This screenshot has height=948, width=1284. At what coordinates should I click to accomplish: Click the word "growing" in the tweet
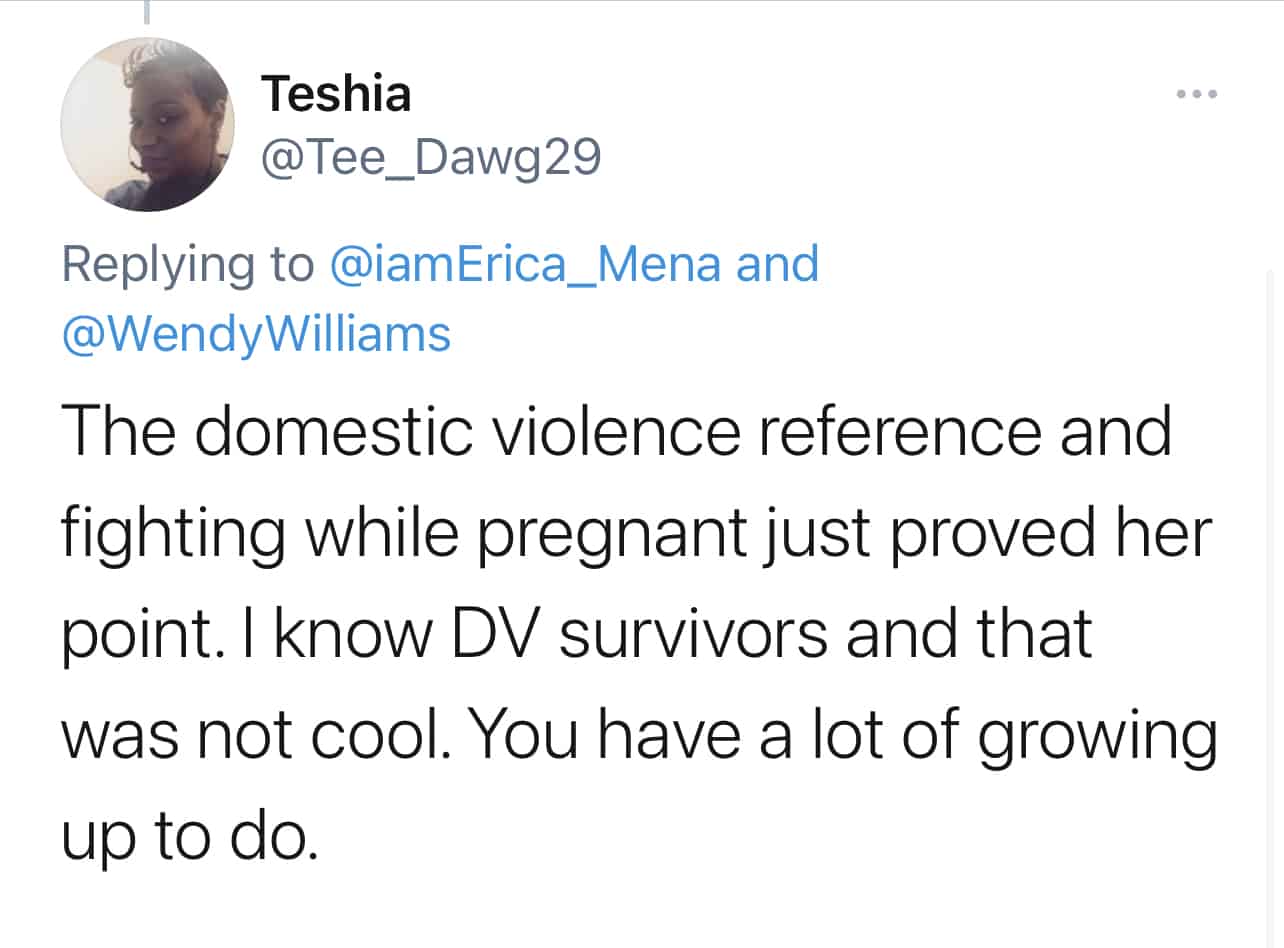coord(1096,738)
